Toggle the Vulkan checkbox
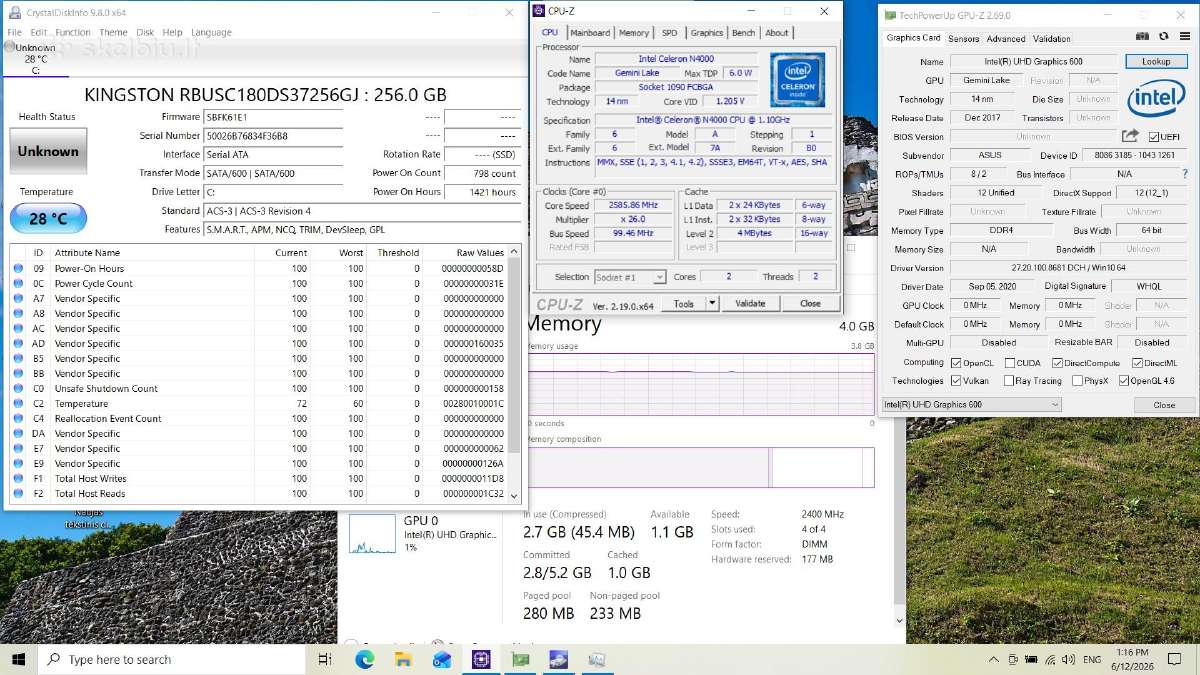 coord(956,381)
